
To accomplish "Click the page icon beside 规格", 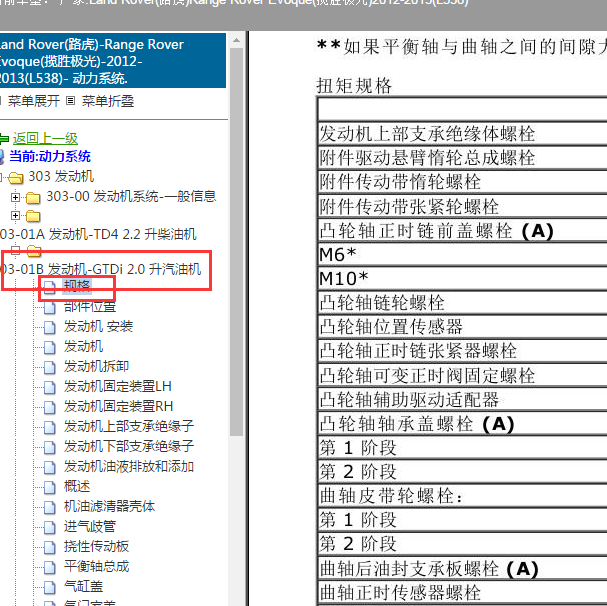I will point(50,287).
